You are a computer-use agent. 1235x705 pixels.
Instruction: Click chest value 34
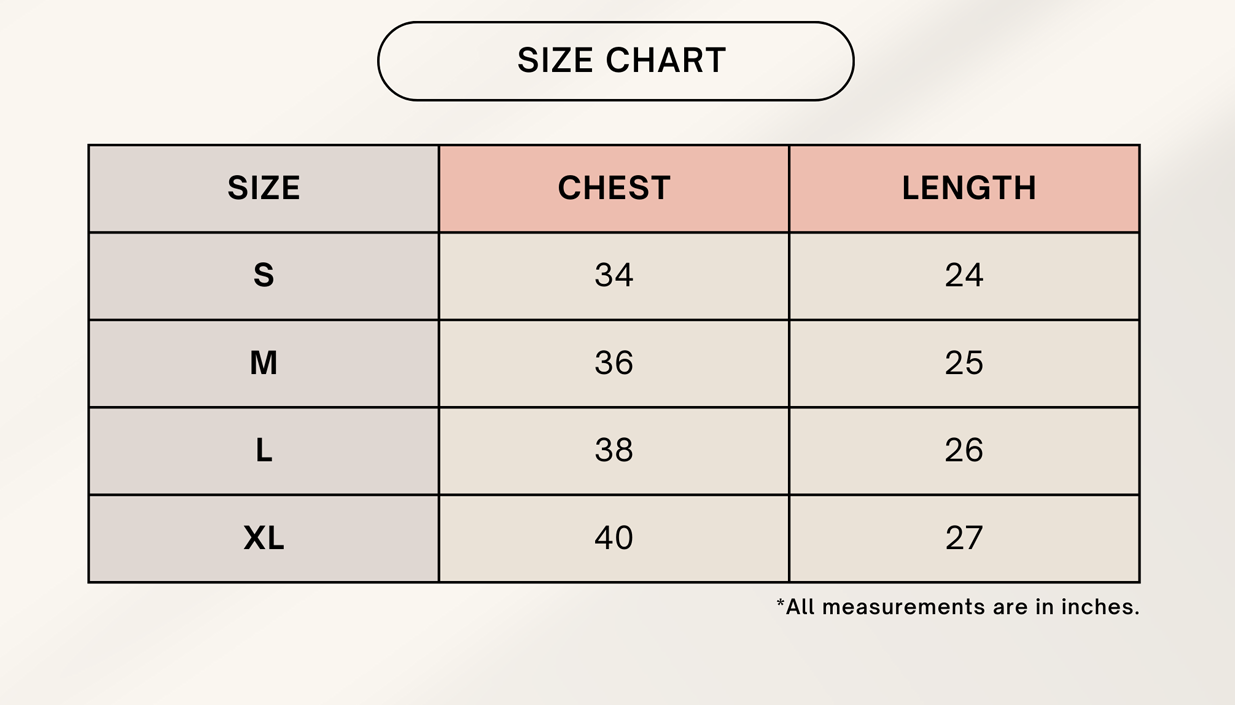click(614, 276)
